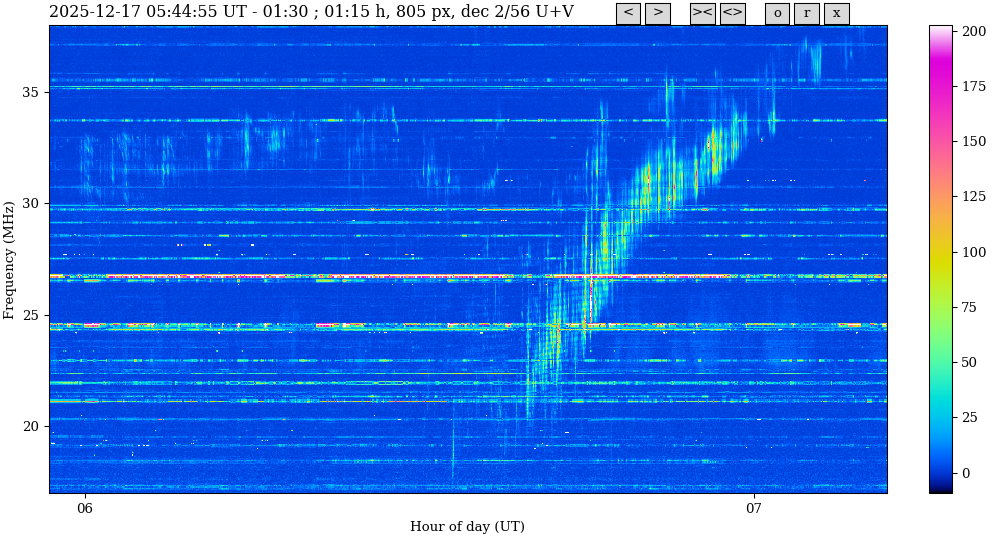This screenshot has width=993, height=538.
Task: Click the 07 hour tick label
Action: [x=753, y=508]
